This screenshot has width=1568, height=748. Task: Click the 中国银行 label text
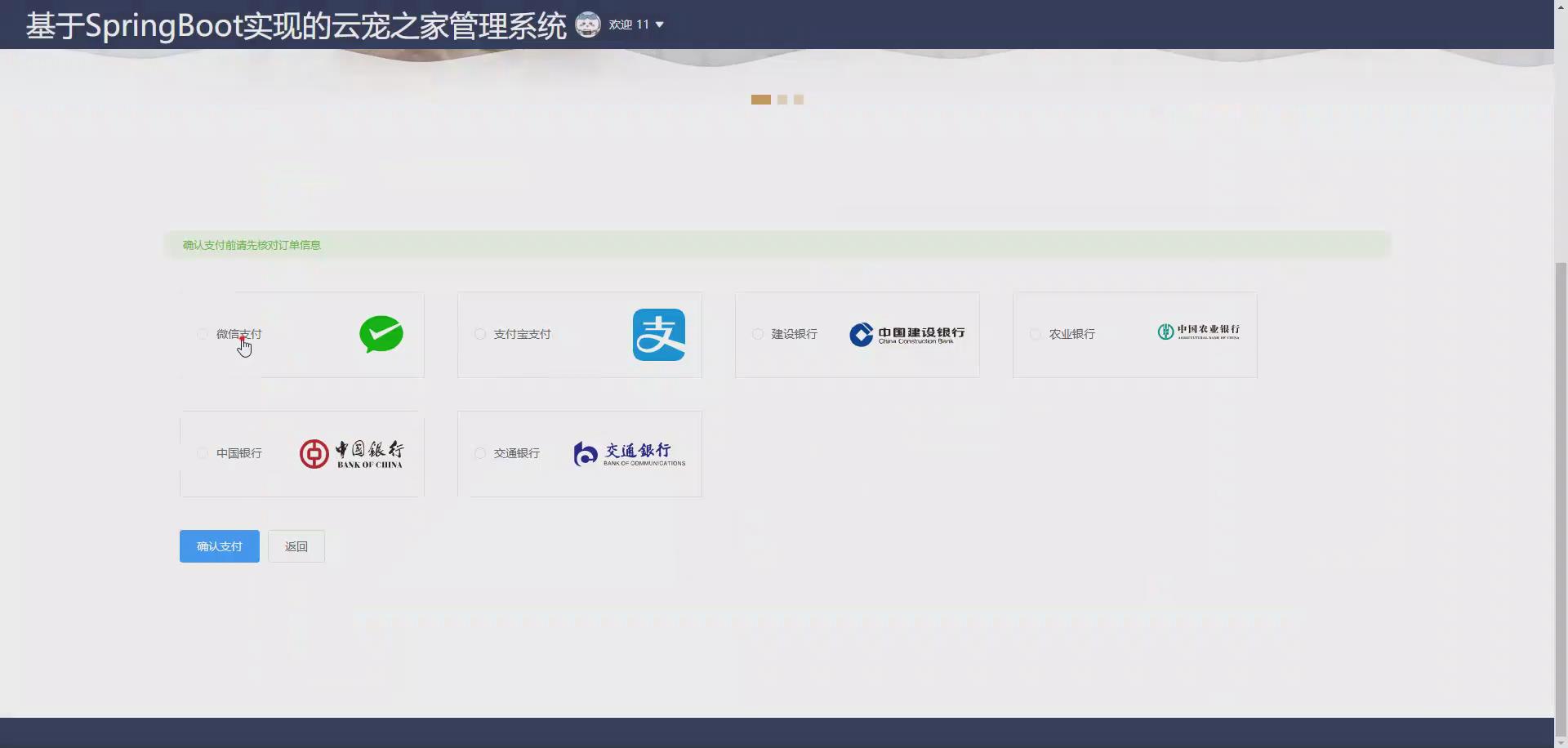click(239, 453)
